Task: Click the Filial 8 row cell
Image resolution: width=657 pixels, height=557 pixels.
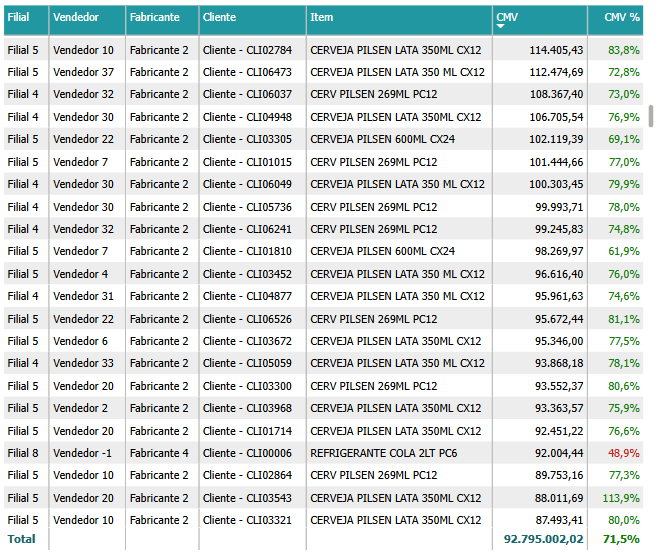Action: [x=23, y=453]
